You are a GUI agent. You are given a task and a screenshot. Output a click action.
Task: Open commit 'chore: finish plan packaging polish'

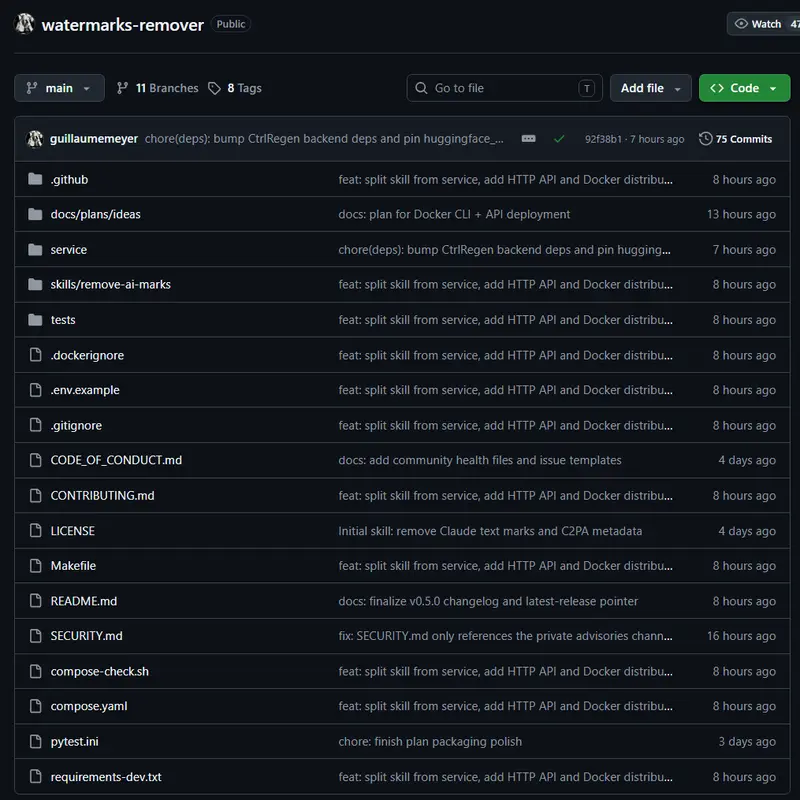tap(430, 741)
